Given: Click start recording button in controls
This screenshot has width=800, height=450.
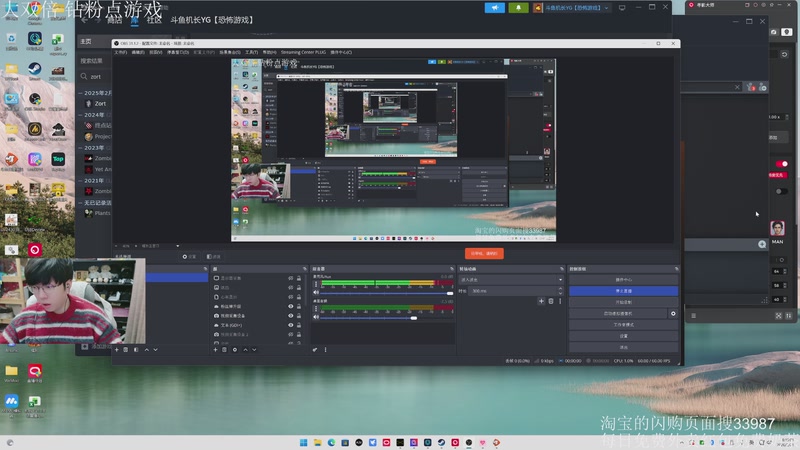Looking at the screenshot, I should point(623,302).
